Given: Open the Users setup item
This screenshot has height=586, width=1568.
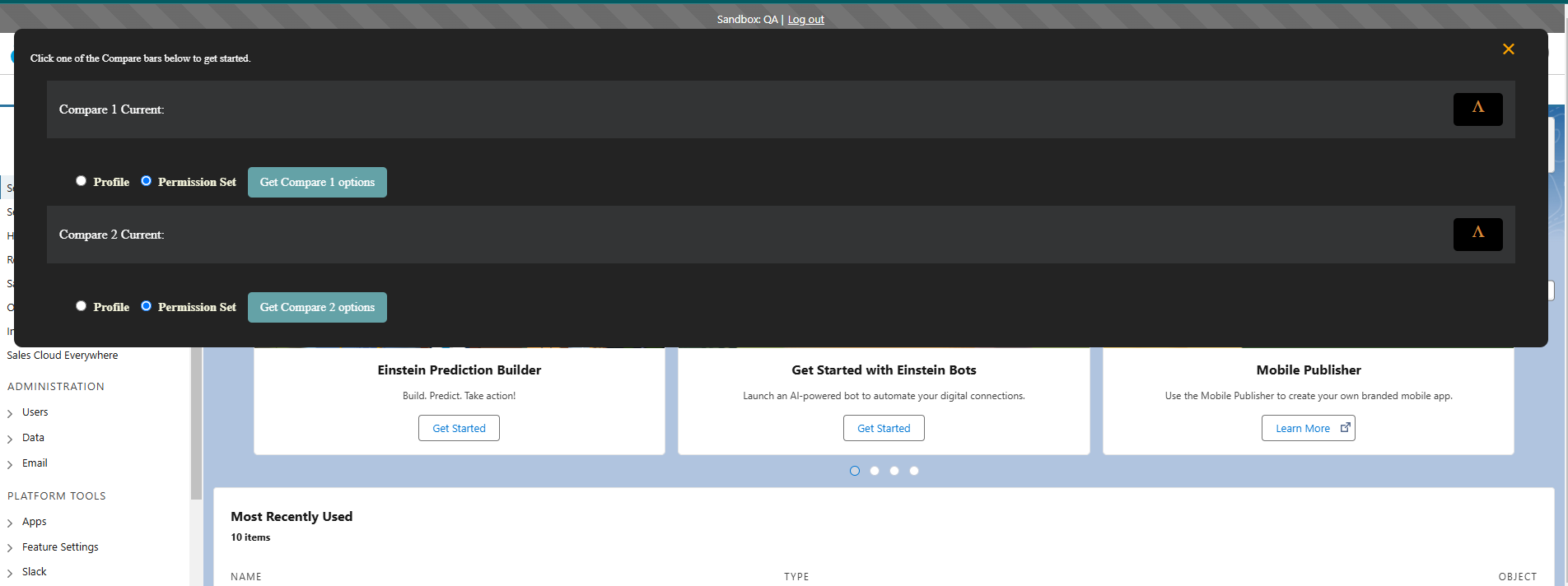Looking at the screenshot, I should click(x=35, y=412).
